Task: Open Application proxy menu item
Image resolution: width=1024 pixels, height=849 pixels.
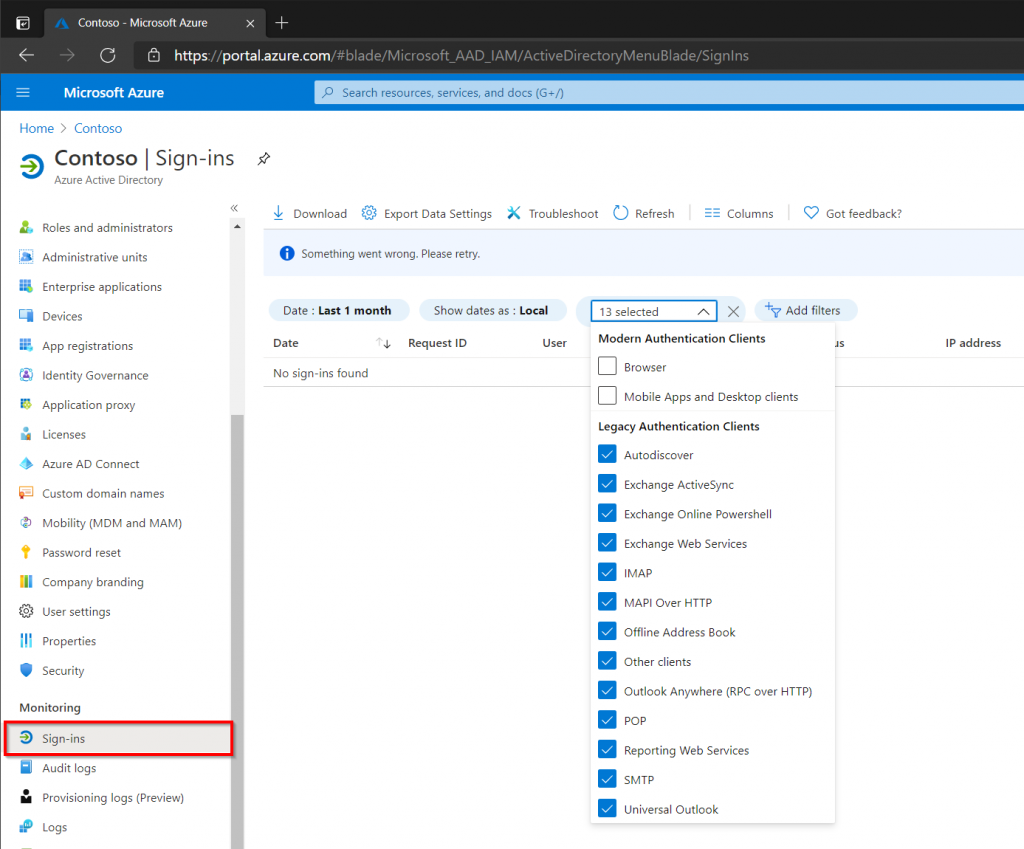Action: [89, 405]
